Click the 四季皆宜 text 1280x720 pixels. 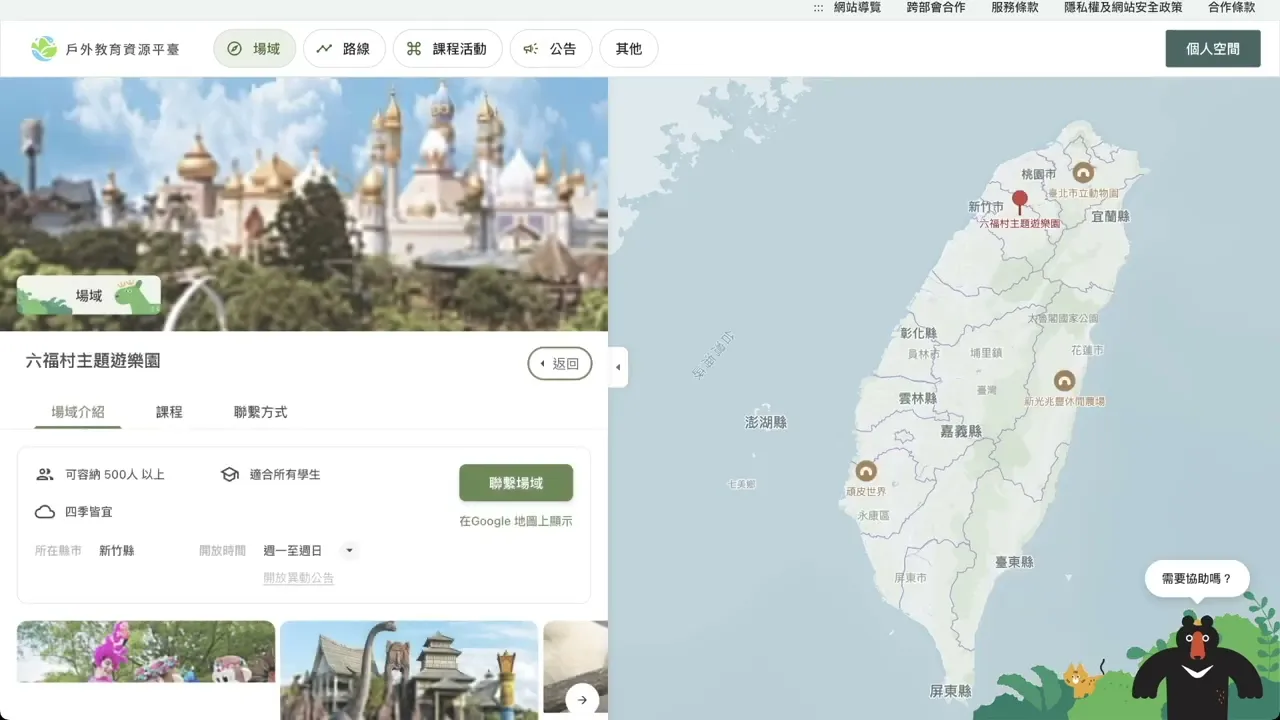click(89, 512)
